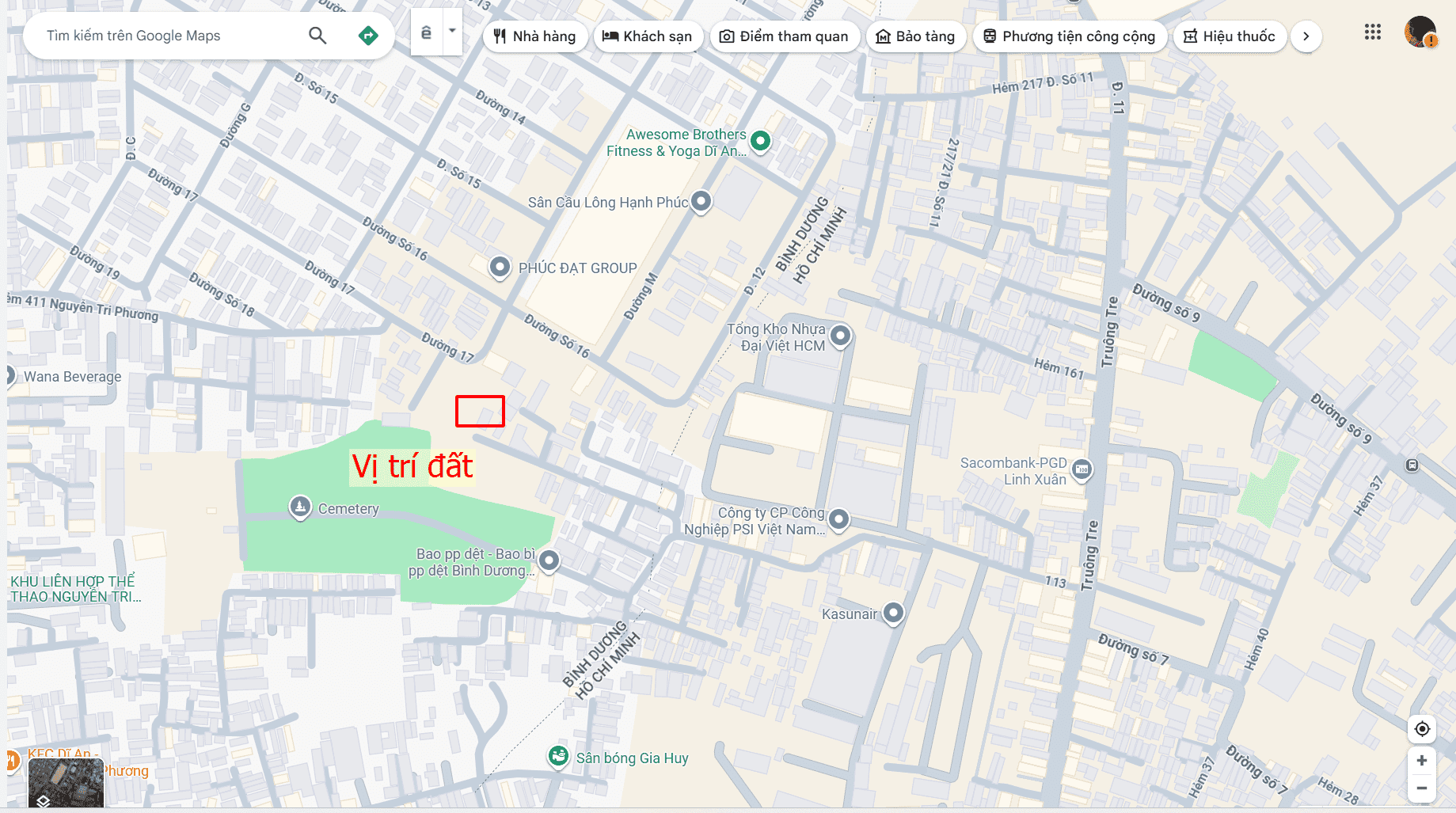Select the Kasunair location pin
The width and height of the screenshot is (1456, 813).
point(893,613)
